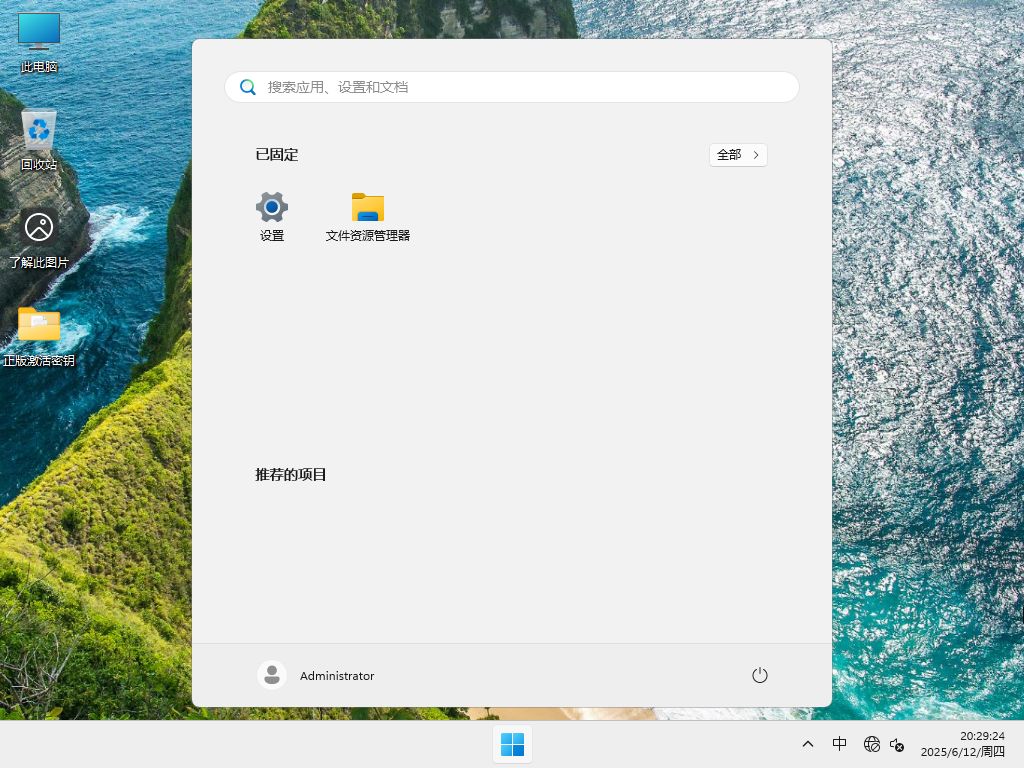Screen dimensions: 1024x768
Task: Open the 正版激活密钥 folder
Action: (x=38, y=332)
